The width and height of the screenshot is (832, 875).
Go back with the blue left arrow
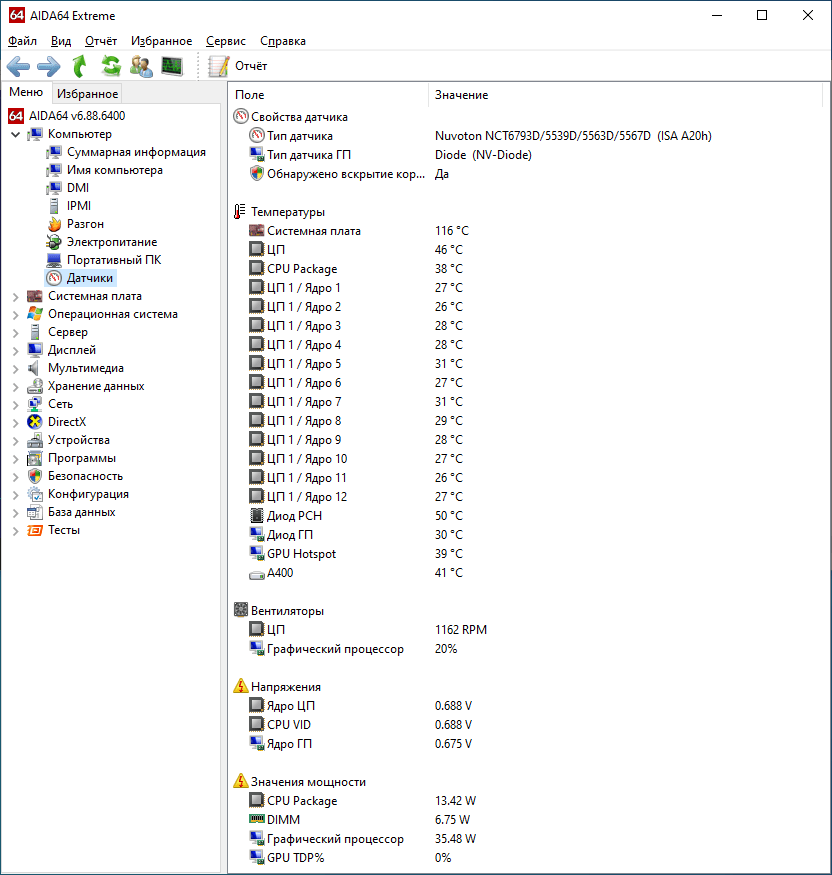pos(18,66)
